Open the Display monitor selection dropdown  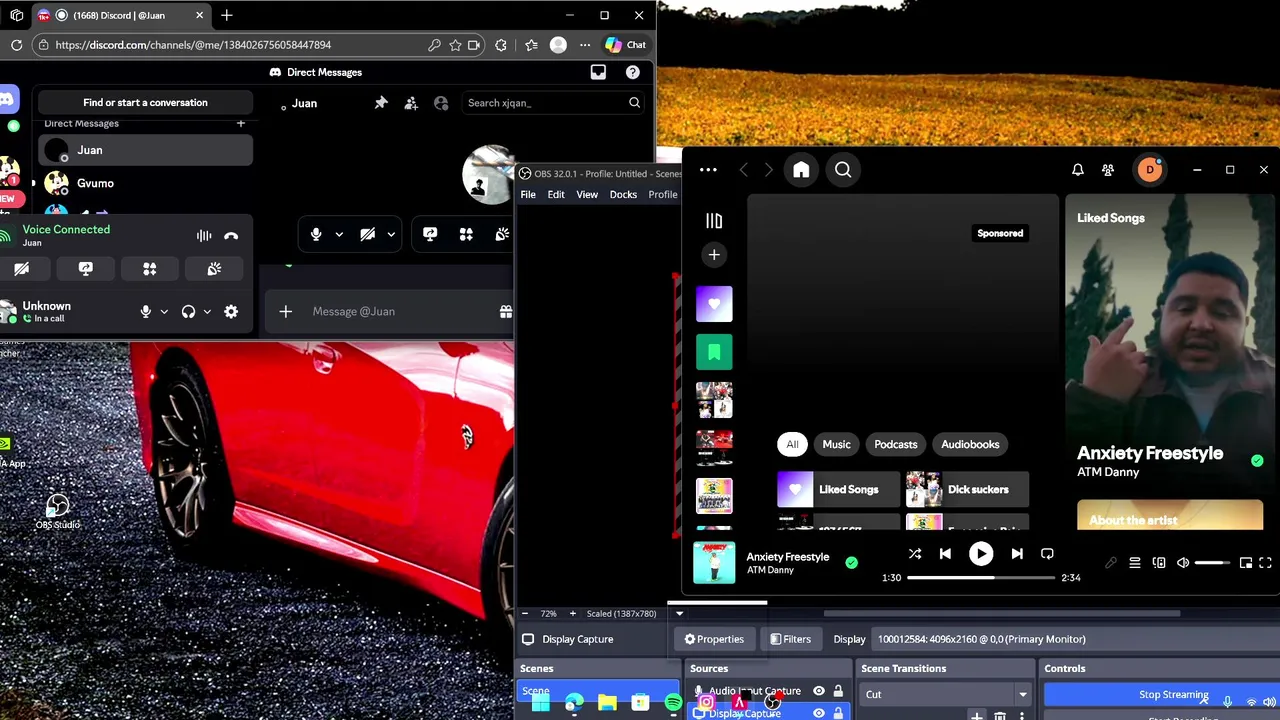1074,639
